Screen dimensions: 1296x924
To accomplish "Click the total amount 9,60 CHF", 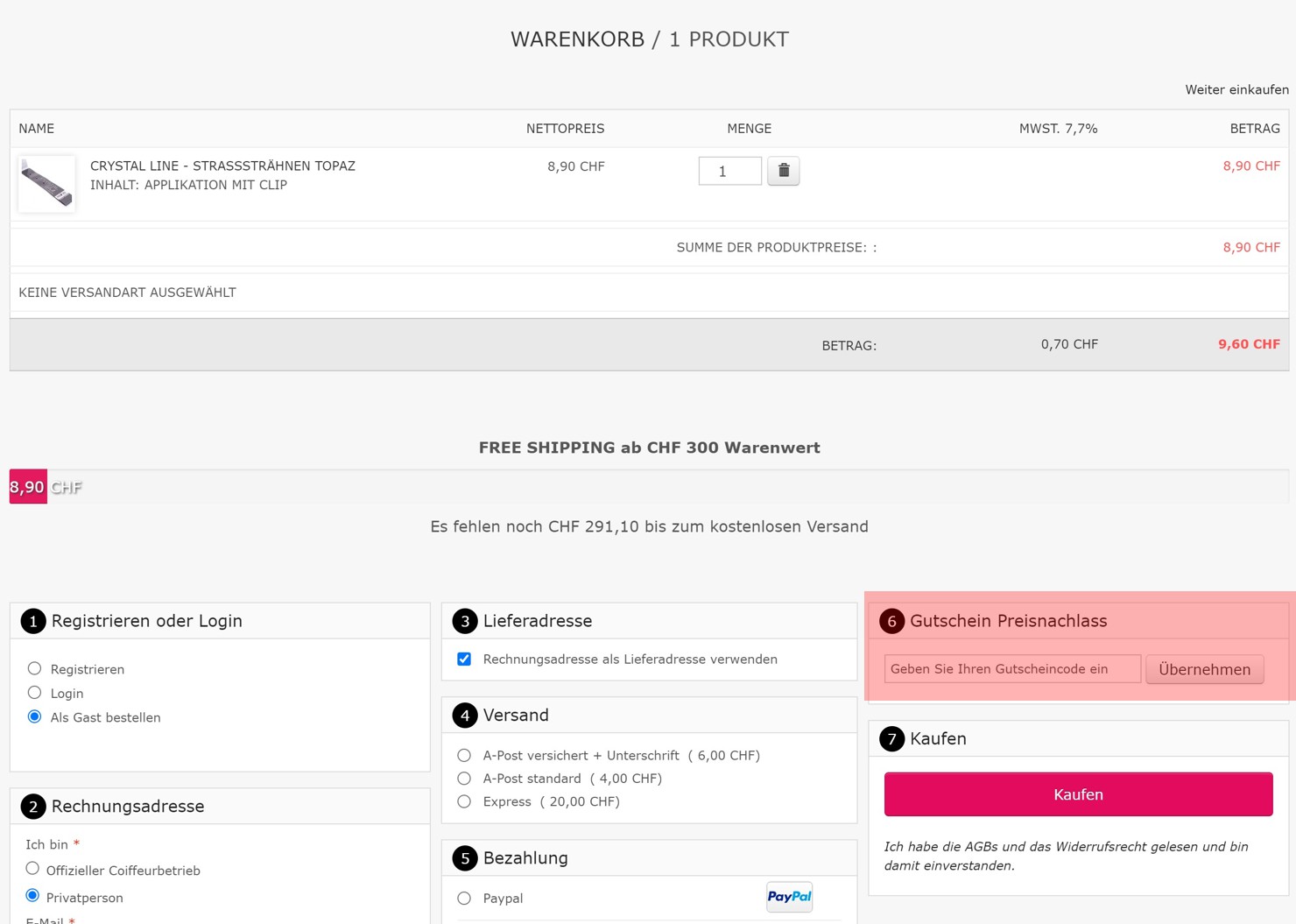I will click(x=1249, y=344).
